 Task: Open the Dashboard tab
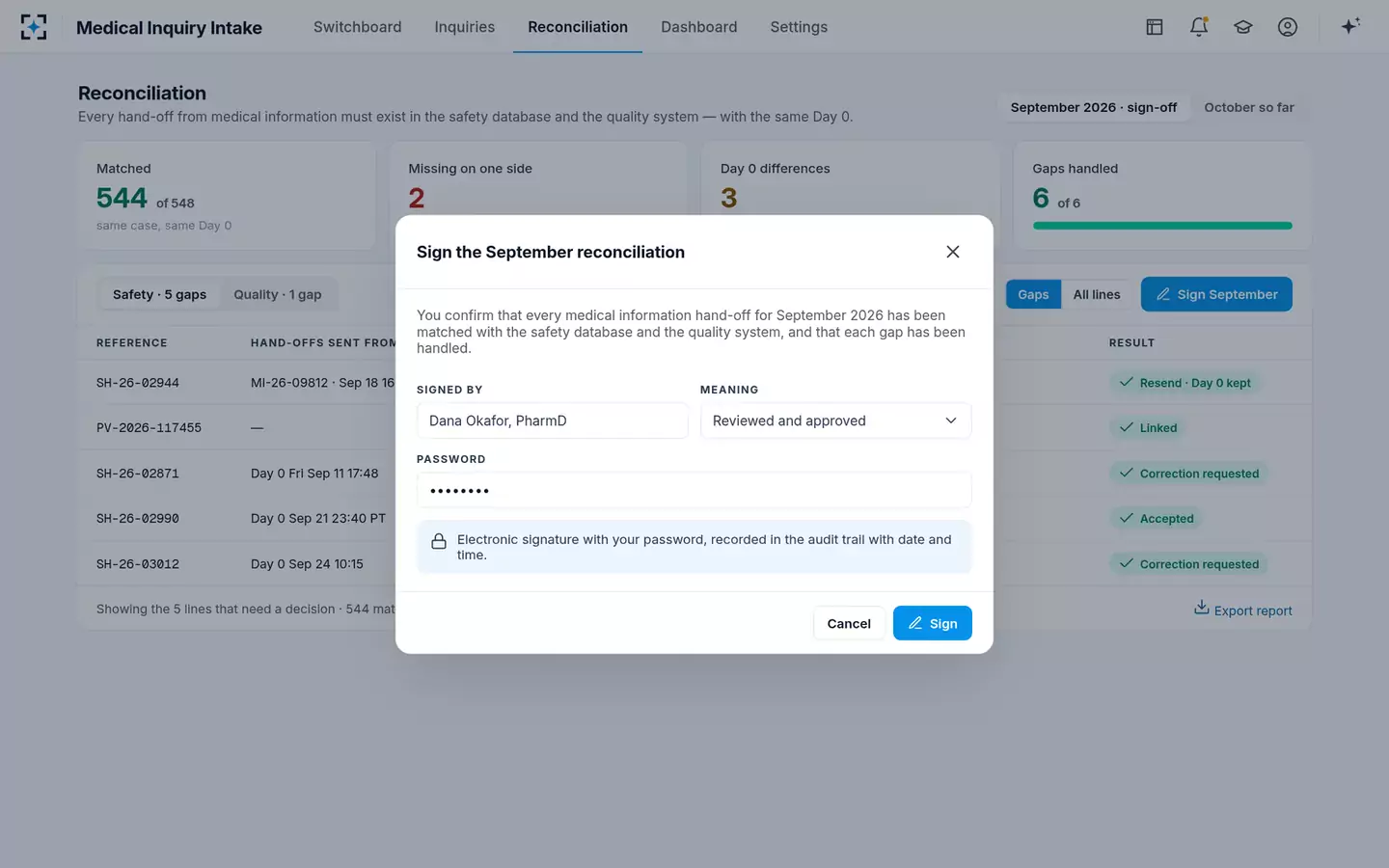tap(699, 27)
